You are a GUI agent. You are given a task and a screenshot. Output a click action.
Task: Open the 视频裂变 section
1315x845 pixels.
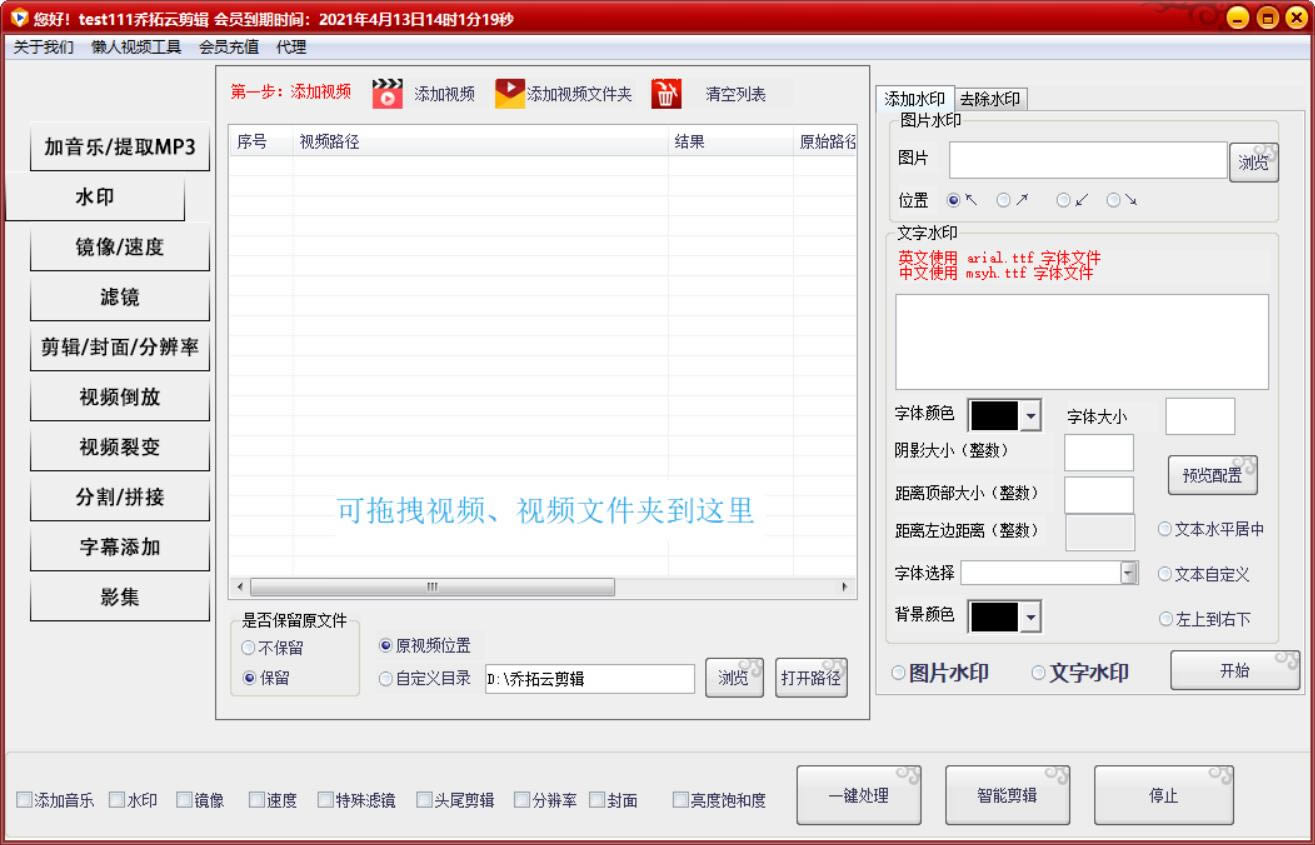(120, 447)
